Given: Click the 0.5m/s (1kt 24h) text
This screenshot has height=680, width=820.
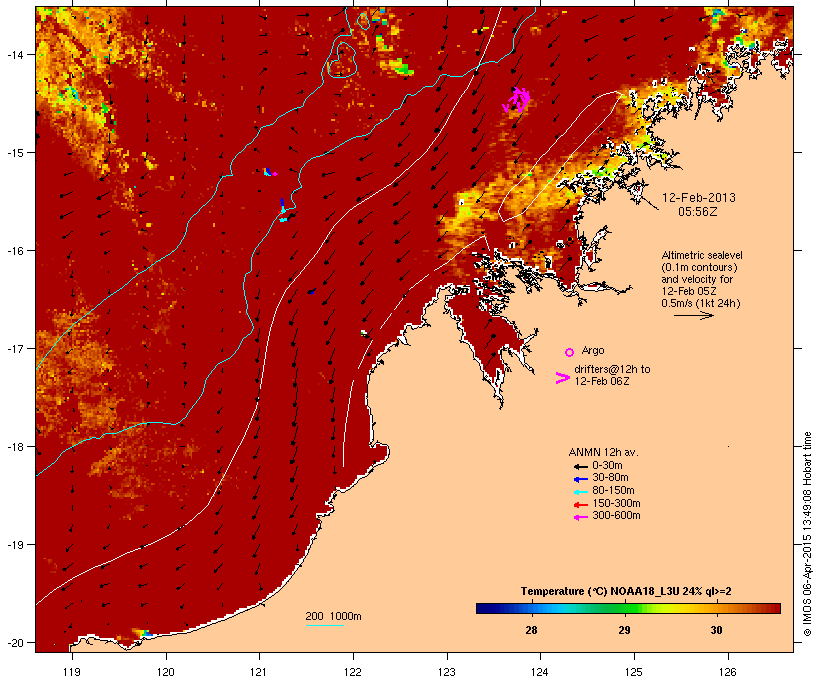Looking at the screenshot, I should tap(701, 303).
